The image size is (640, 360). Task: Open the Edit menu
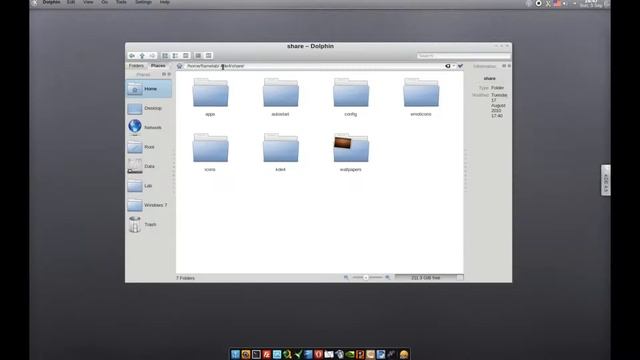pyautogui.click(x=71, y=2)
